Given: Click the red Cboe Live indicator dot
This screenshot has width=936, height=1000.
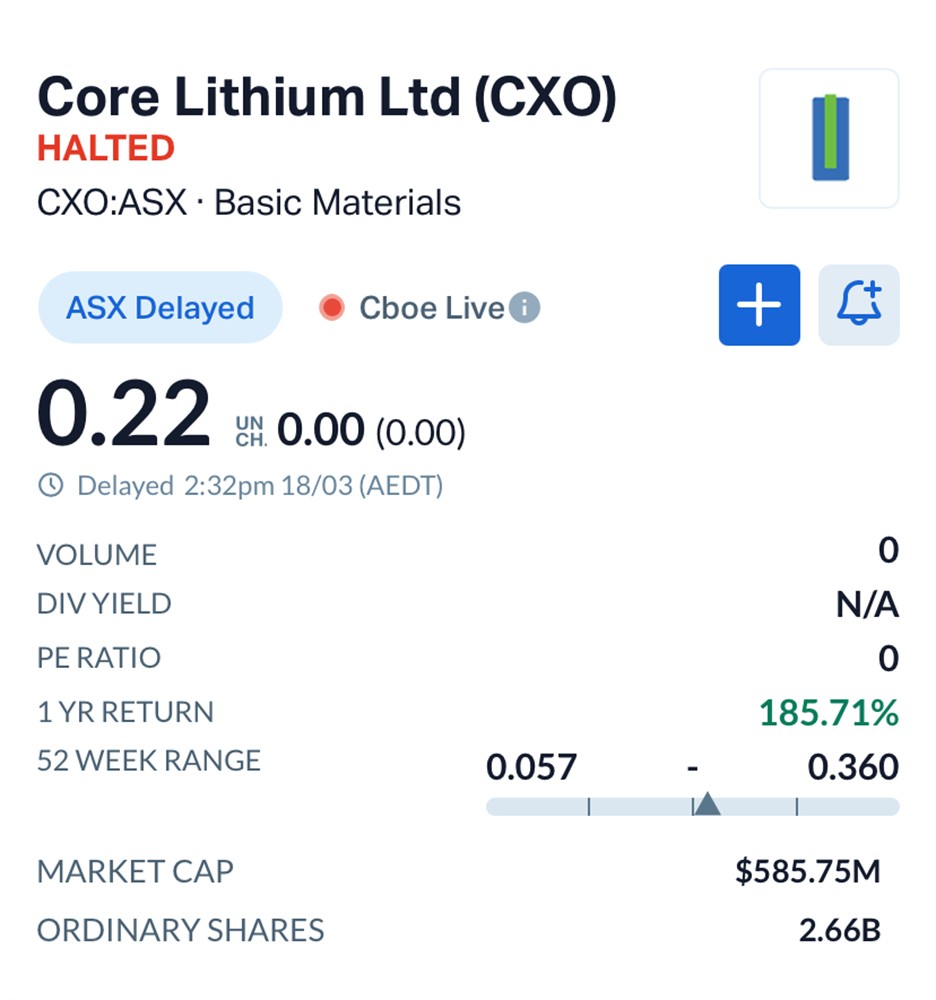Looking at the screenshot, I should [x=331, y=308].
